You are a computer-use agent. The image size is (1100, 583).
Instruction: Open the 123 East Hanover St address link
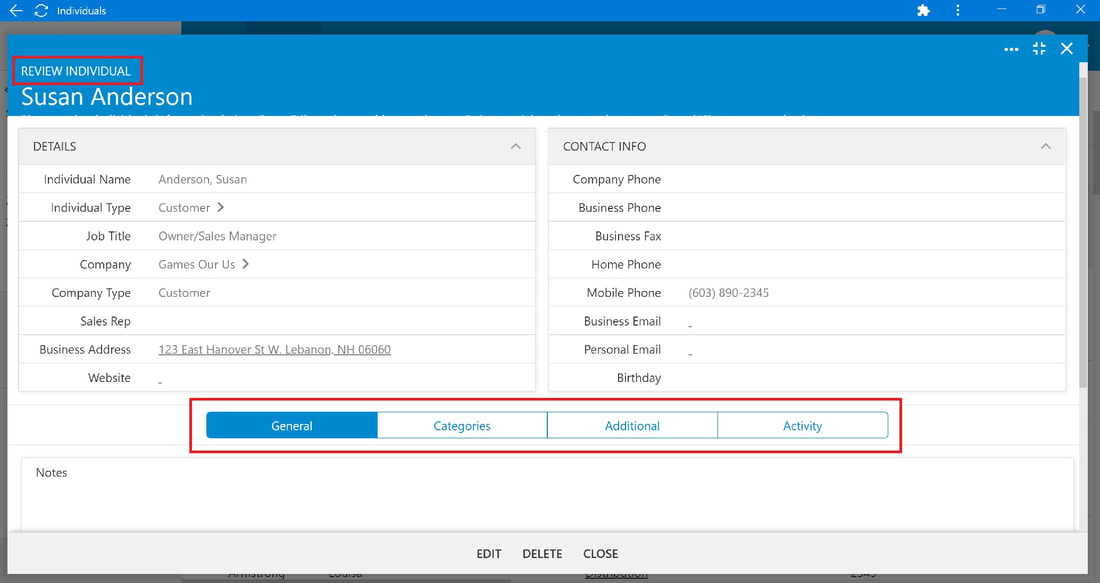point(274,349)
